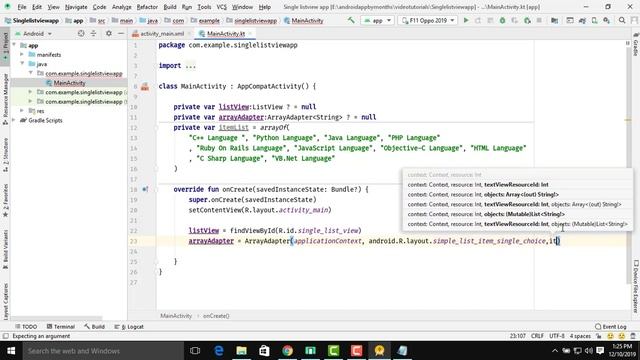Hide the Project panel with minus icon
The width and height of the screenshot is (640, 360).
point(121,33)
